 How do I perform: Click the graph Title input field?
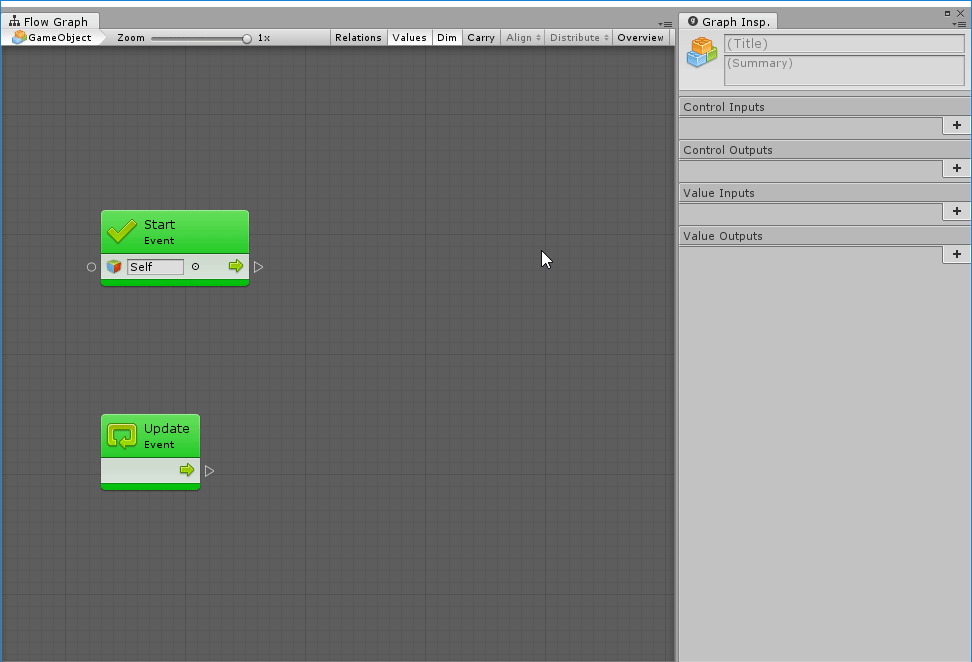pyautogui.click(x=844, y=44)
